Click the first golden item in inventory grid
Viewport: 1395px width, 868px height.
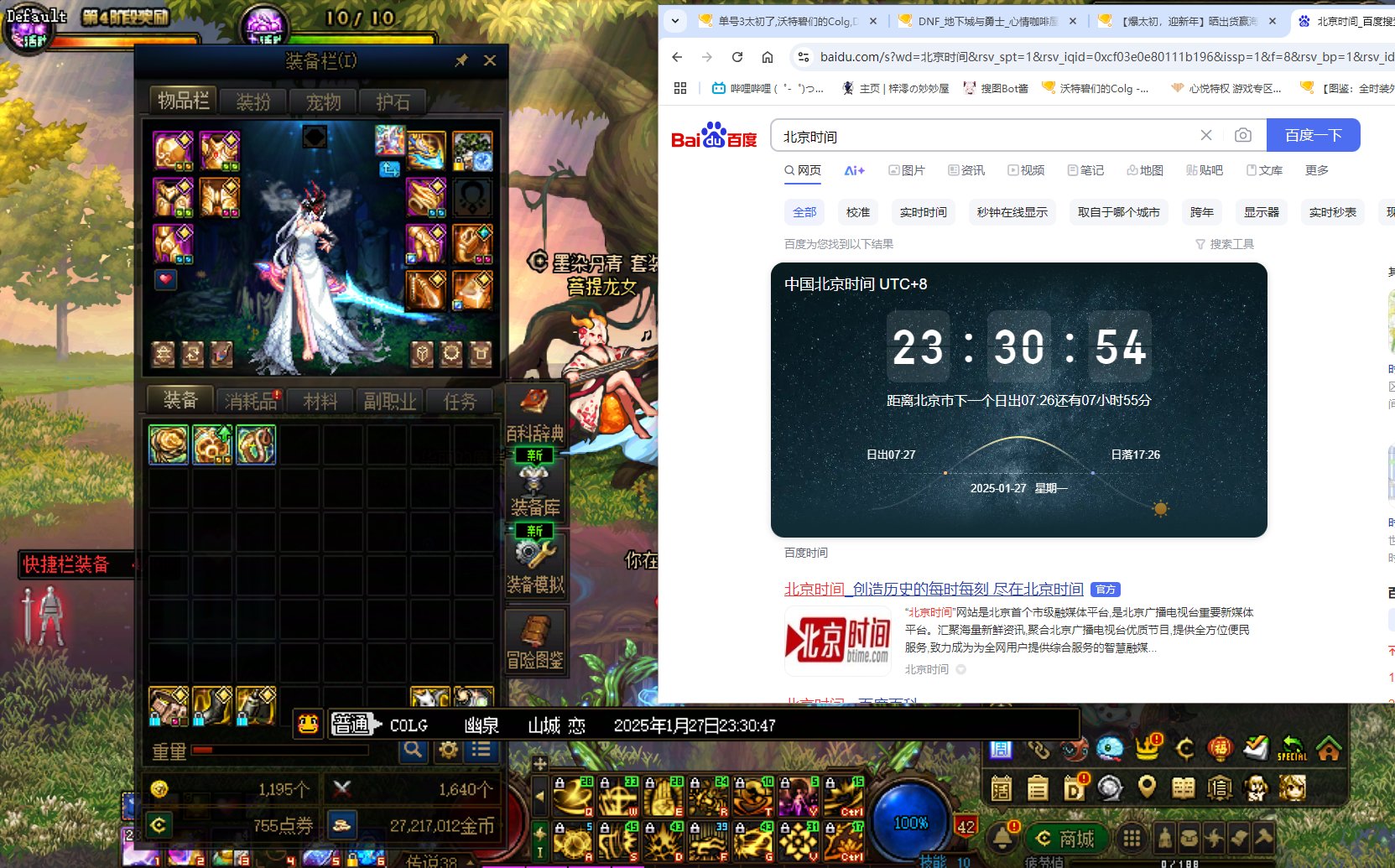(x=169, y=444)
